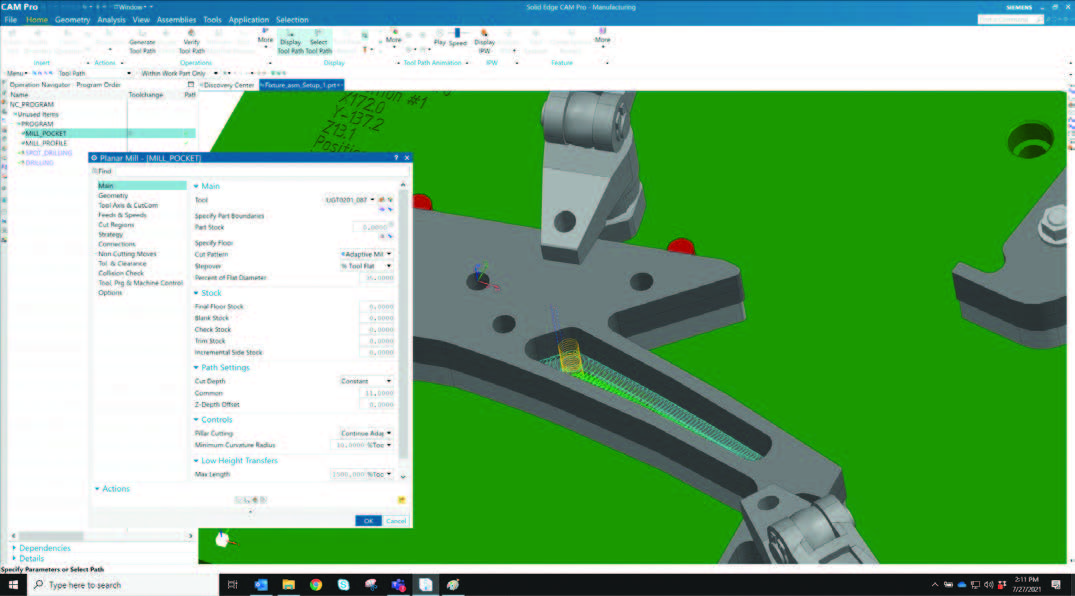Click the tool edit icon beside UGT0201_087
1075x596 pixels.
pyautogui.click(x=381, y=200)
